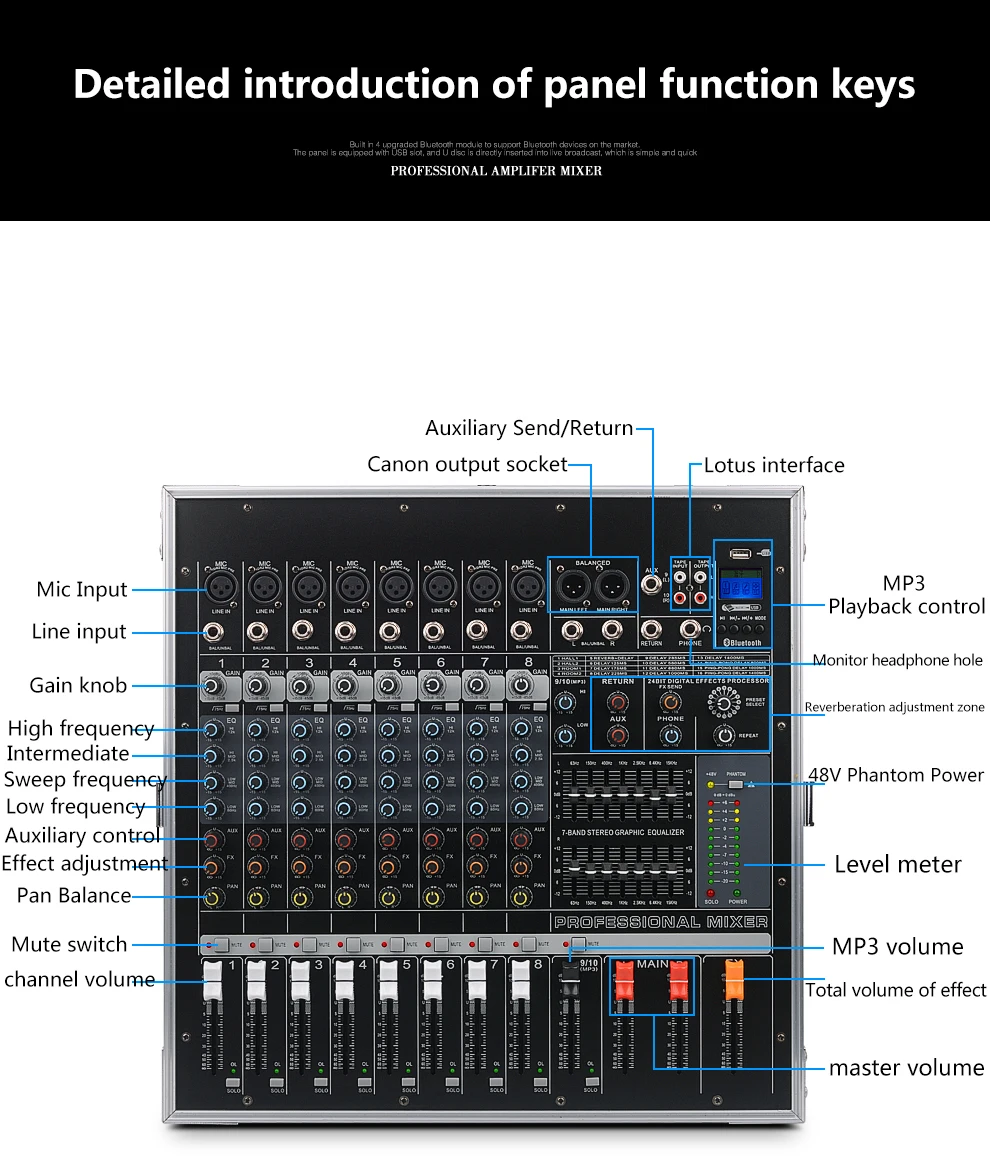990x1166 pixels.
Task: Click the channel 8 GAIN knob
Action: pos(521,686)
